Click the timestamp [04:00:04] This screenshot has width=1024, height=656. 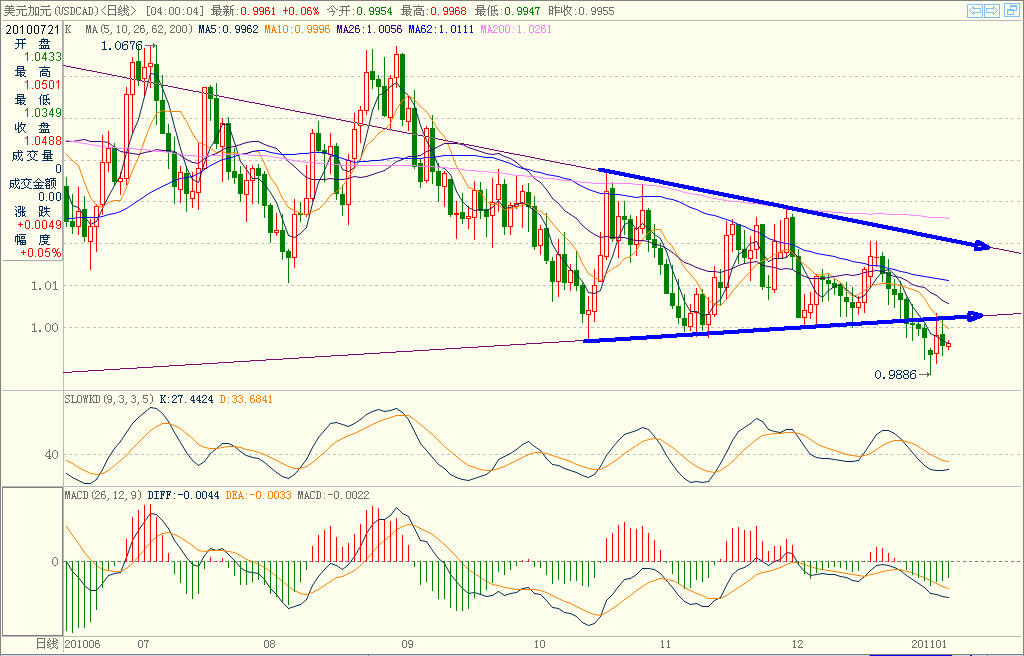pos(174,11)
